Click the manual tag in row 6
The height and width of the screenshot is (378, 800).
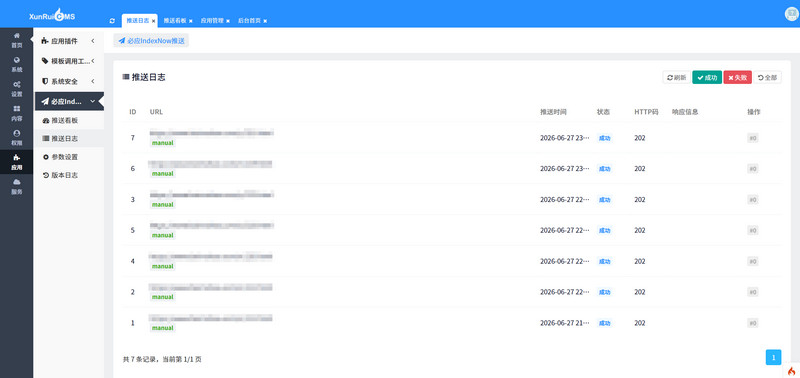point(163,174)
